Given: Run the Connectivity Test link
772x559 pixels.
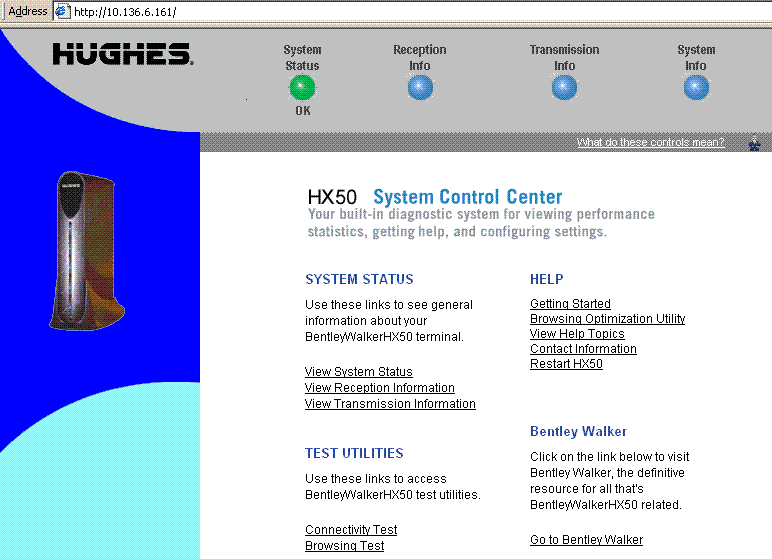Looking at the screenshot, I should coord(351,529).
